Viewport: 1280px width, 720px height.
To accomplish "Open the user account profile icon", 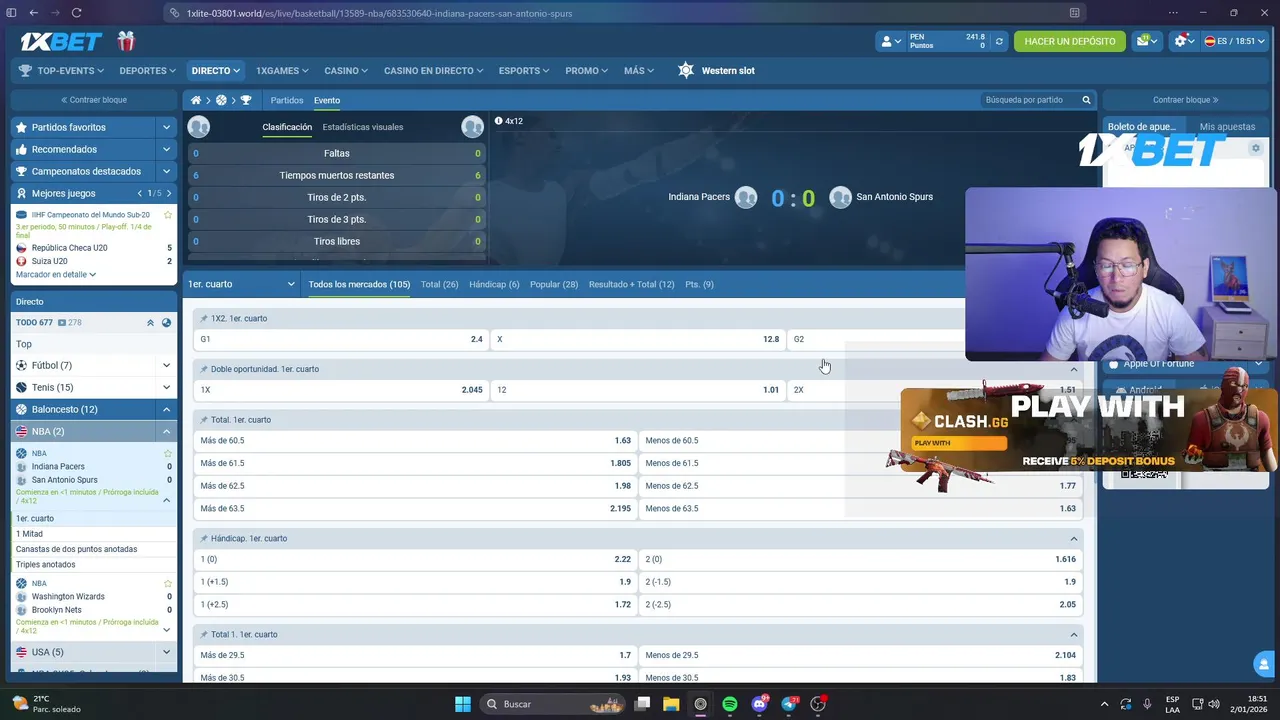I will pos(889,42).
